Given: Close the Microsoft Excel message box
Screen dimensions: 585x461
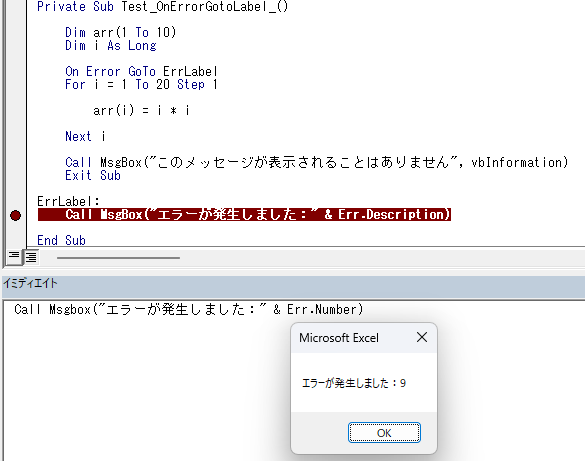Looking at the screenshot, I should click(x=422, y=337).
